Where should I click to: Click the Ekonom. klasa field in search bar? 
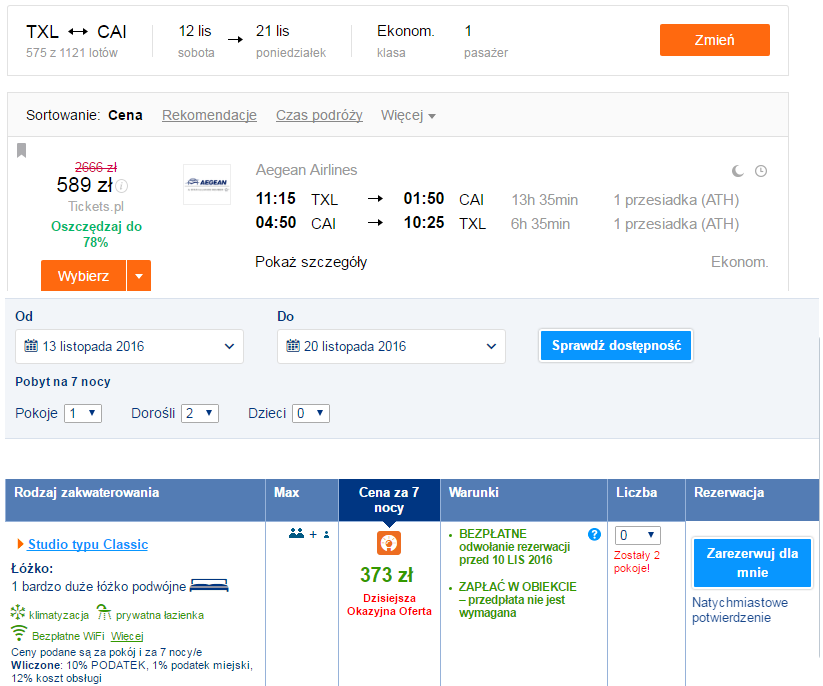405,41
